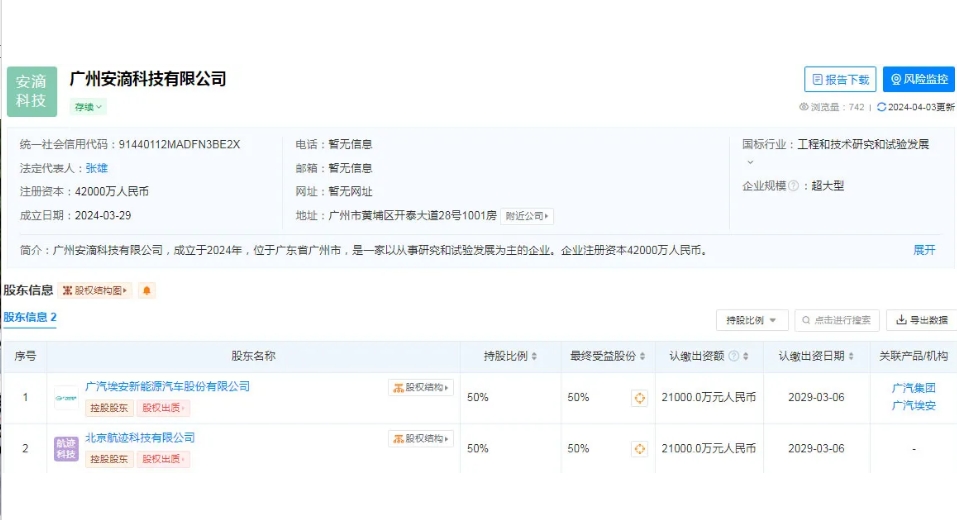957x520 pixels.
Task: Open 股权结构 for 广汽埃安 row
Action: pos(421,388)
